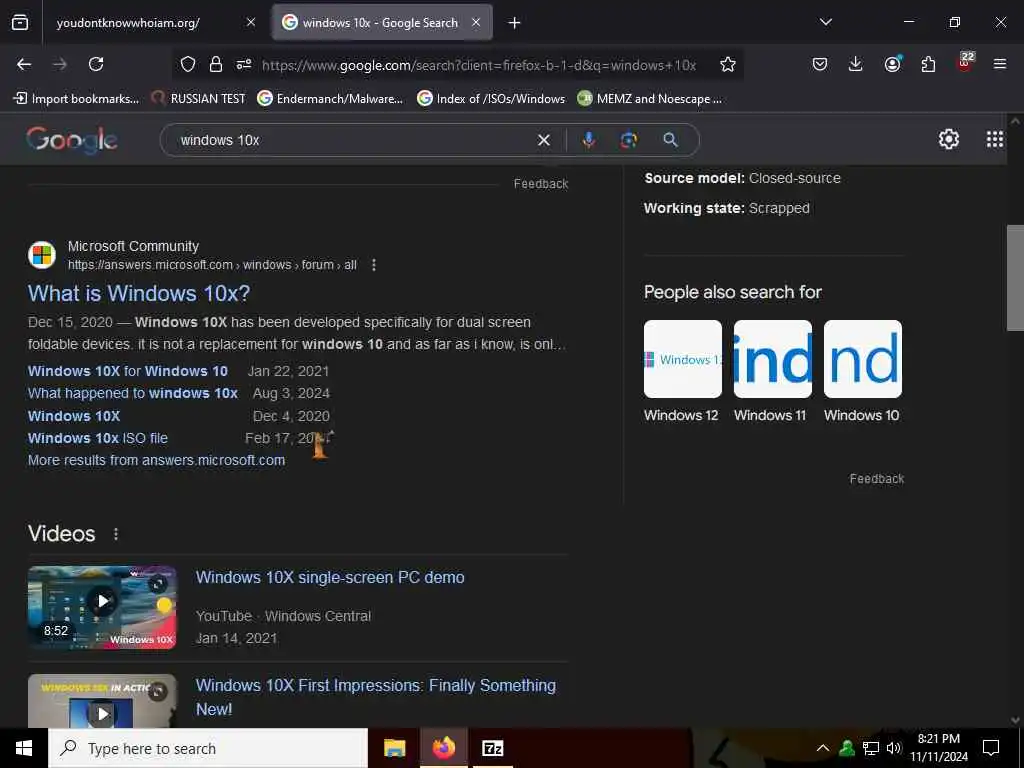Click the page vertical scrollbar thumb

tap(1015, 278)
